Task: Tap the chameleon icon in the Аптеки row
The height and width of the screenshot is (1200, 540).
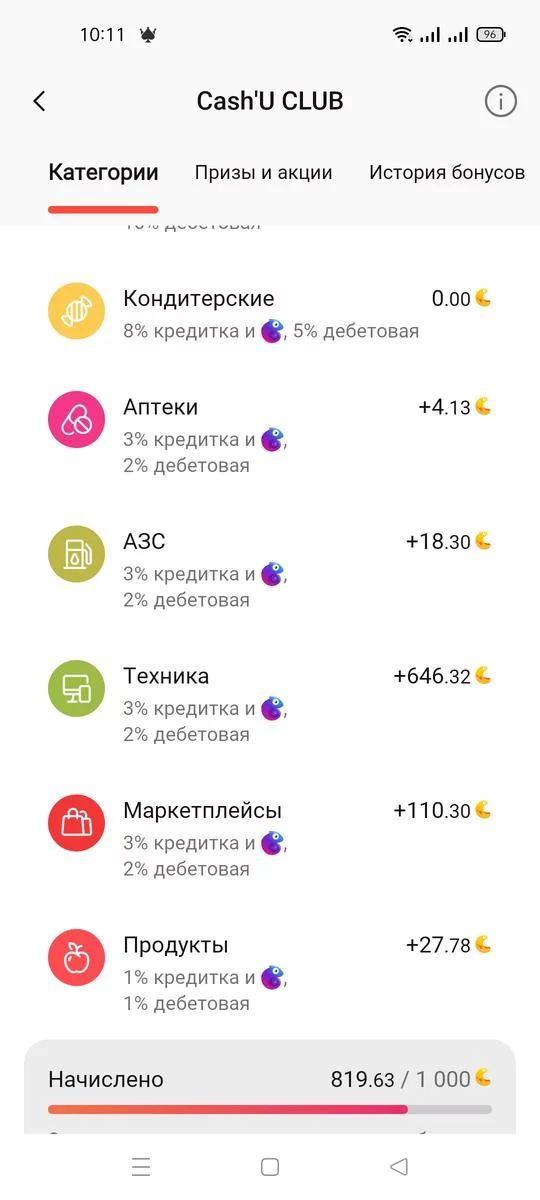Action: pyautogui.click(x=272, y=439)
